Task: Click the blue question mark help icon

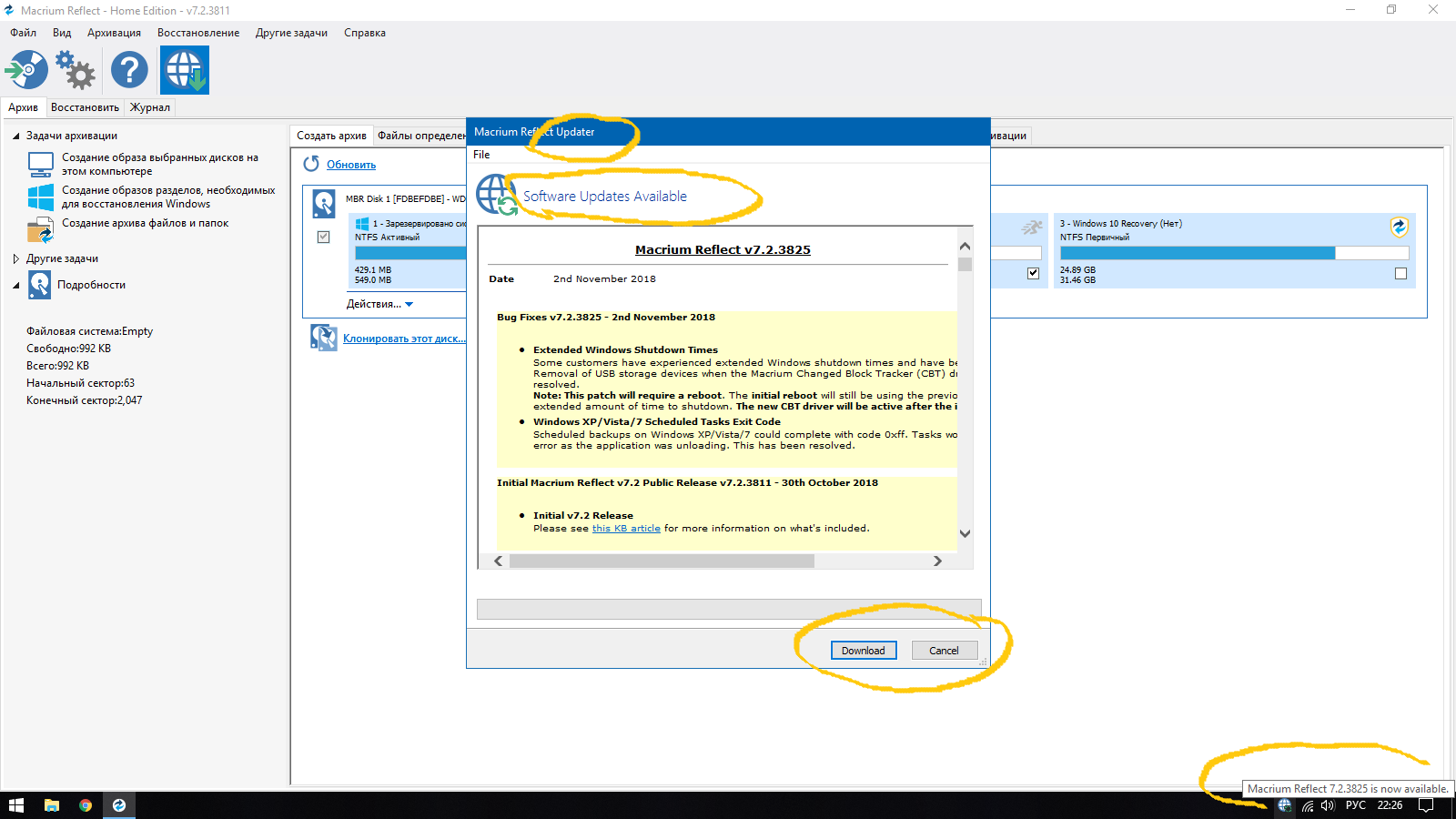Action: (129, 70)
